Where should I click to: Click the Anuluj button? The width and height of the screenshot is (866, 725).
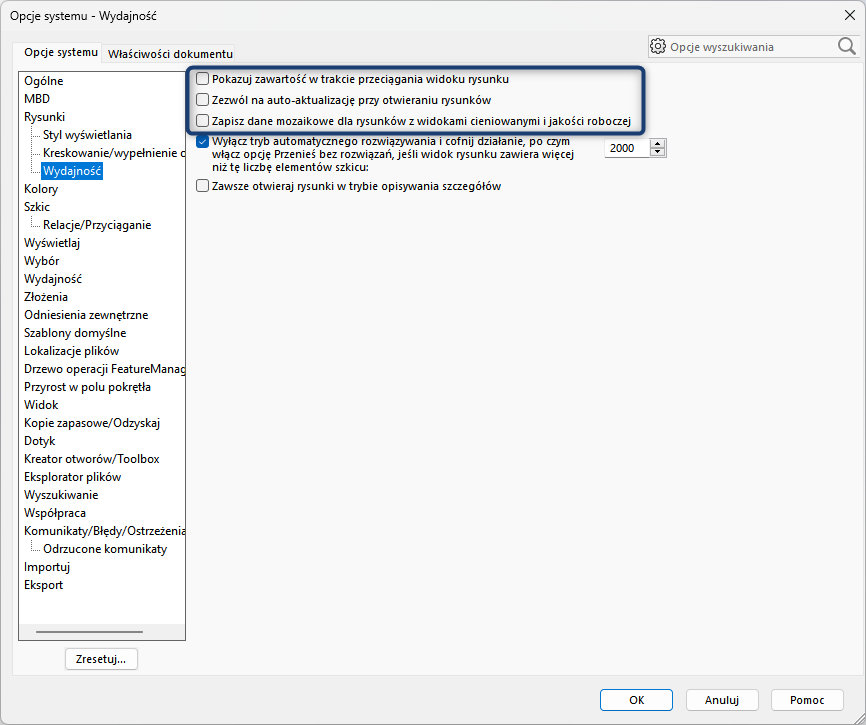tap(721, 700)
